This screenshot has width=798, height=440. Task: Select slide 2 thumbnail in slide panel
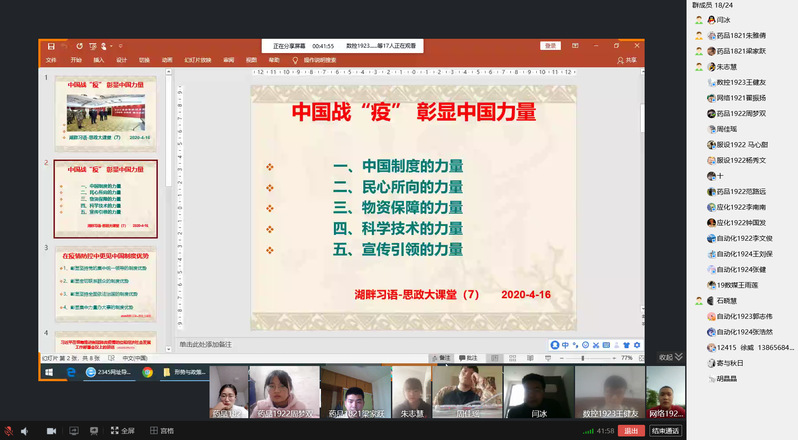[106, 199]
